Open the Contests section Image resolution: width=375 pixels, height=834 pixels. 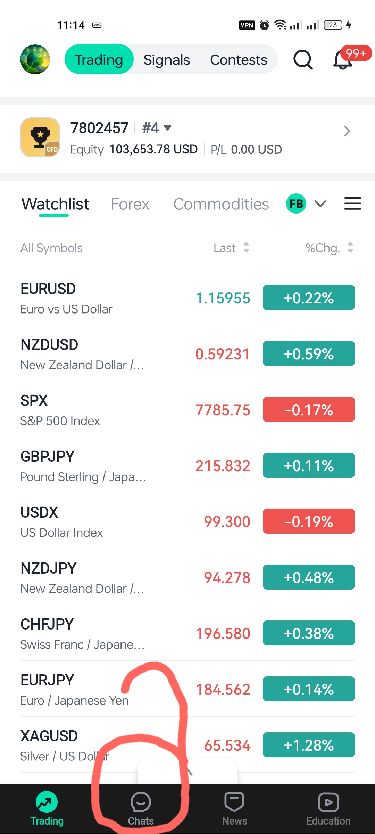pos(238,60)
